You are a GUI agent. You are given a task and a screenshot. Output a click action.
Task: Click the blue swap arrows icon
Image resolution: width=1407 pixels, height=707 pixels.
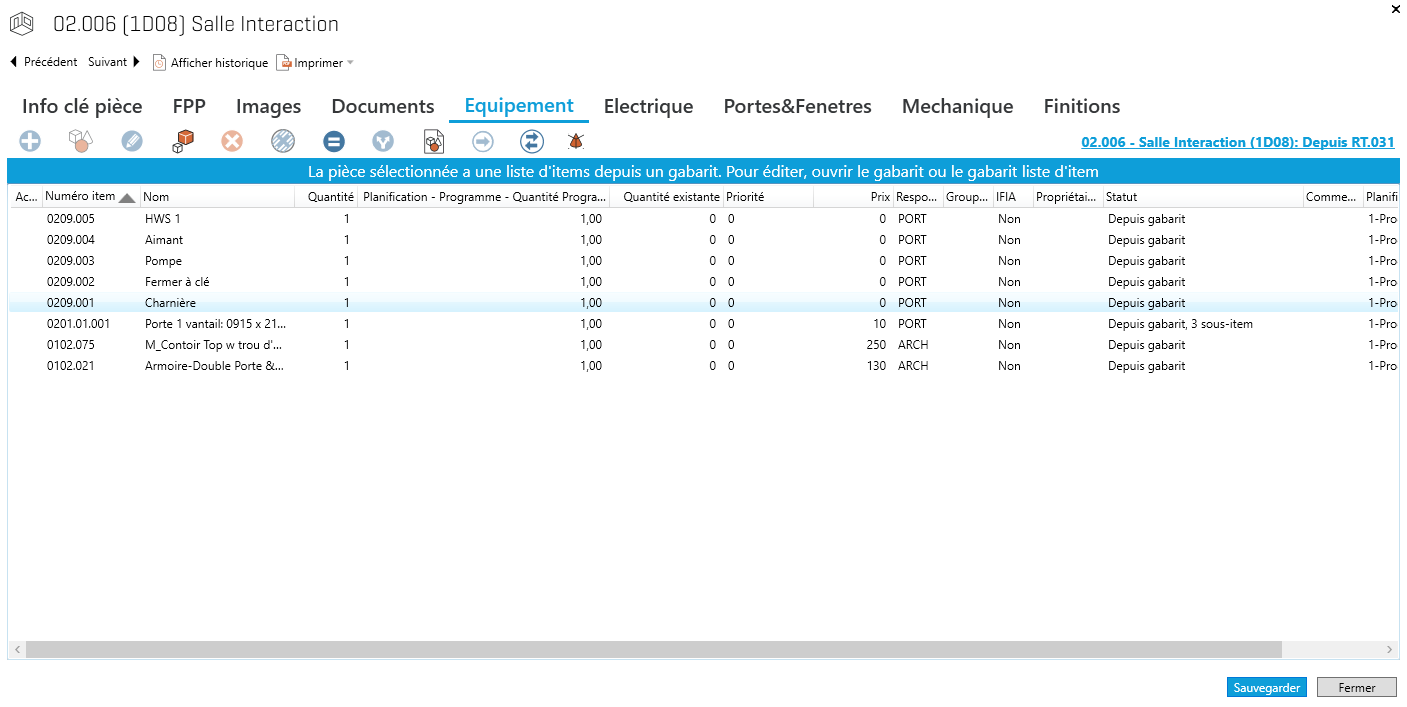tap(531, 142)
